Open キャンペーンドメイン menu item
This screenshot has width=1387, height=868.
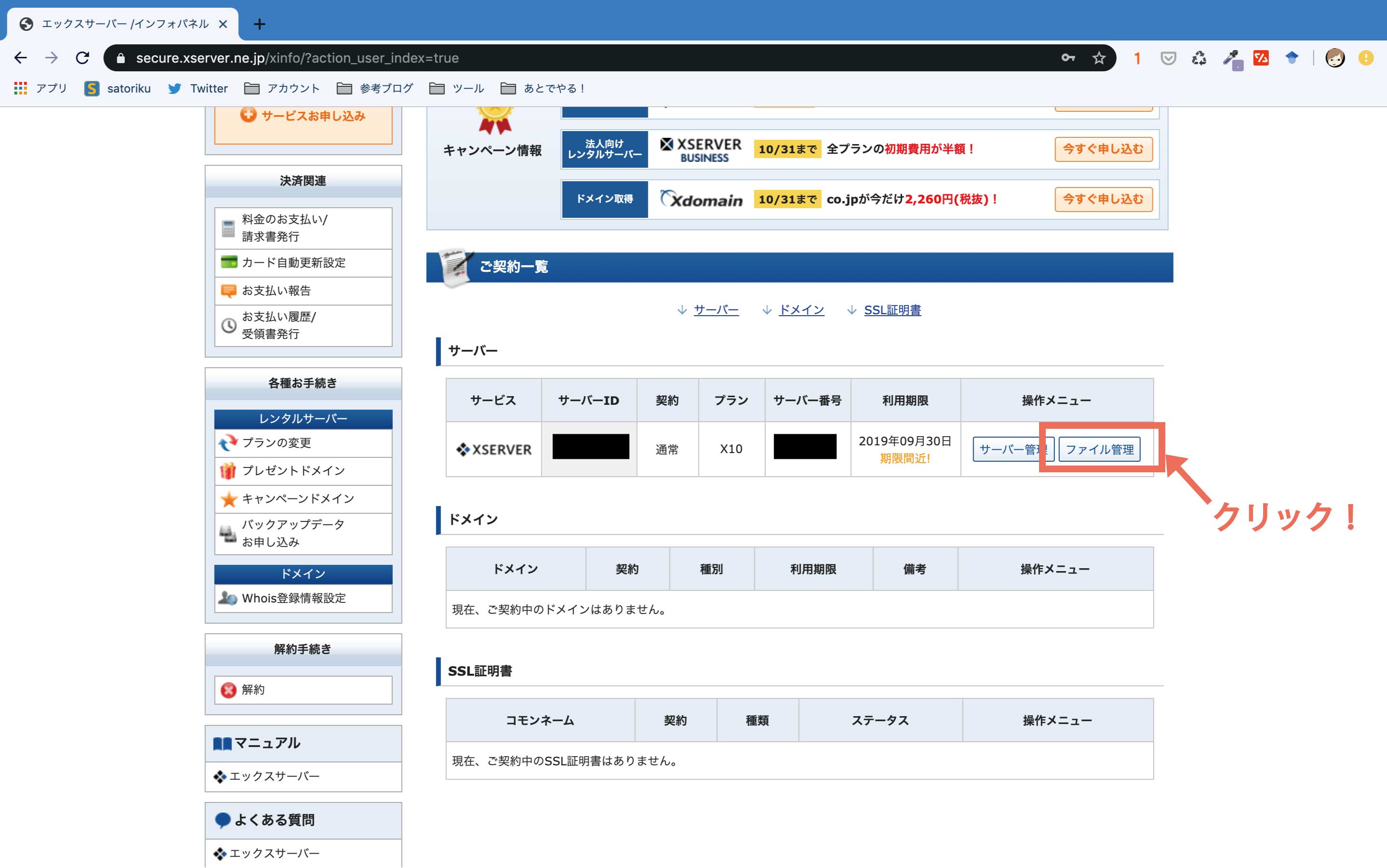coord(303,499)
